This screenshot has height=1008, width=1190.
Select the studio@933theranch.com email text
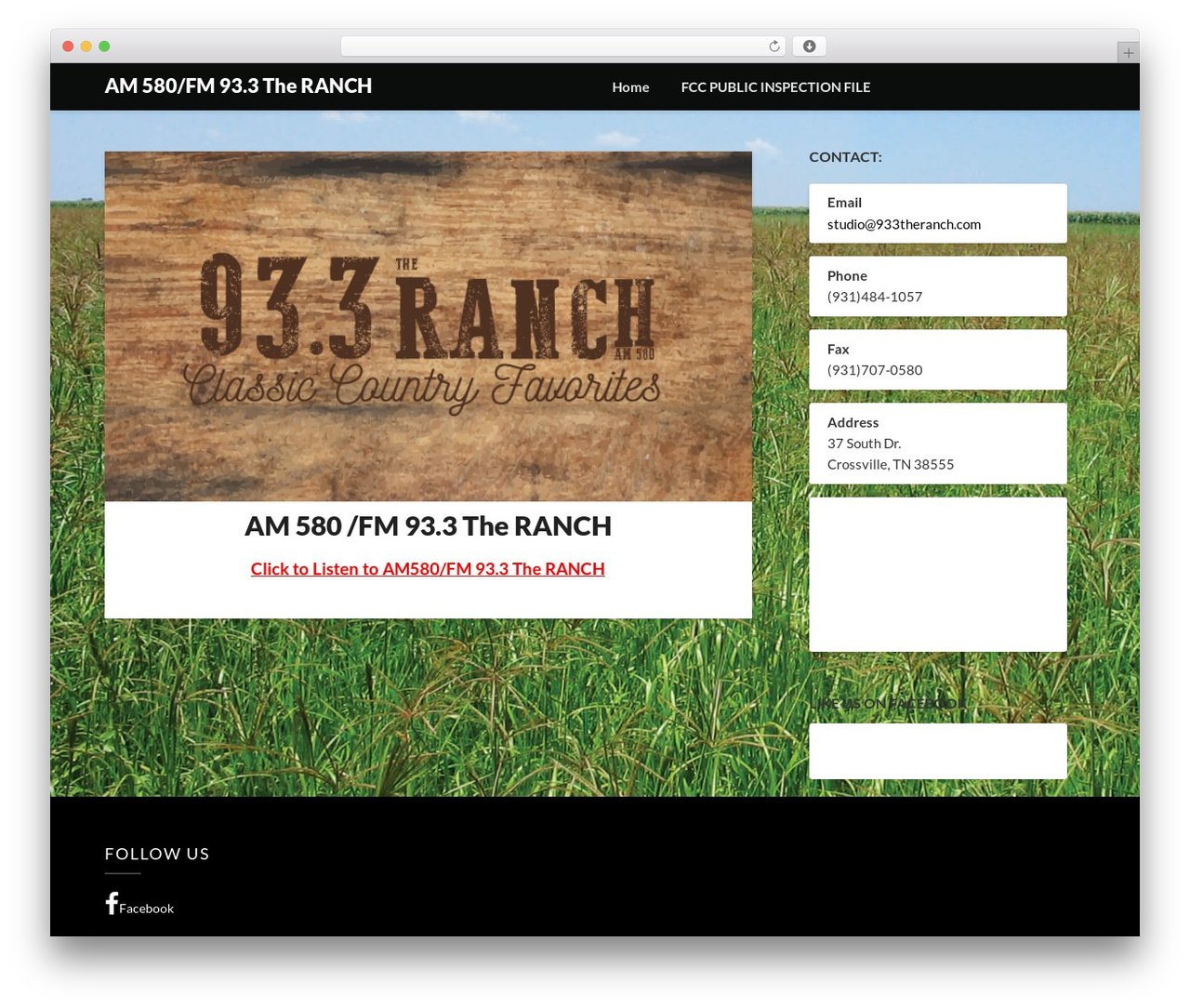(904, 224)
